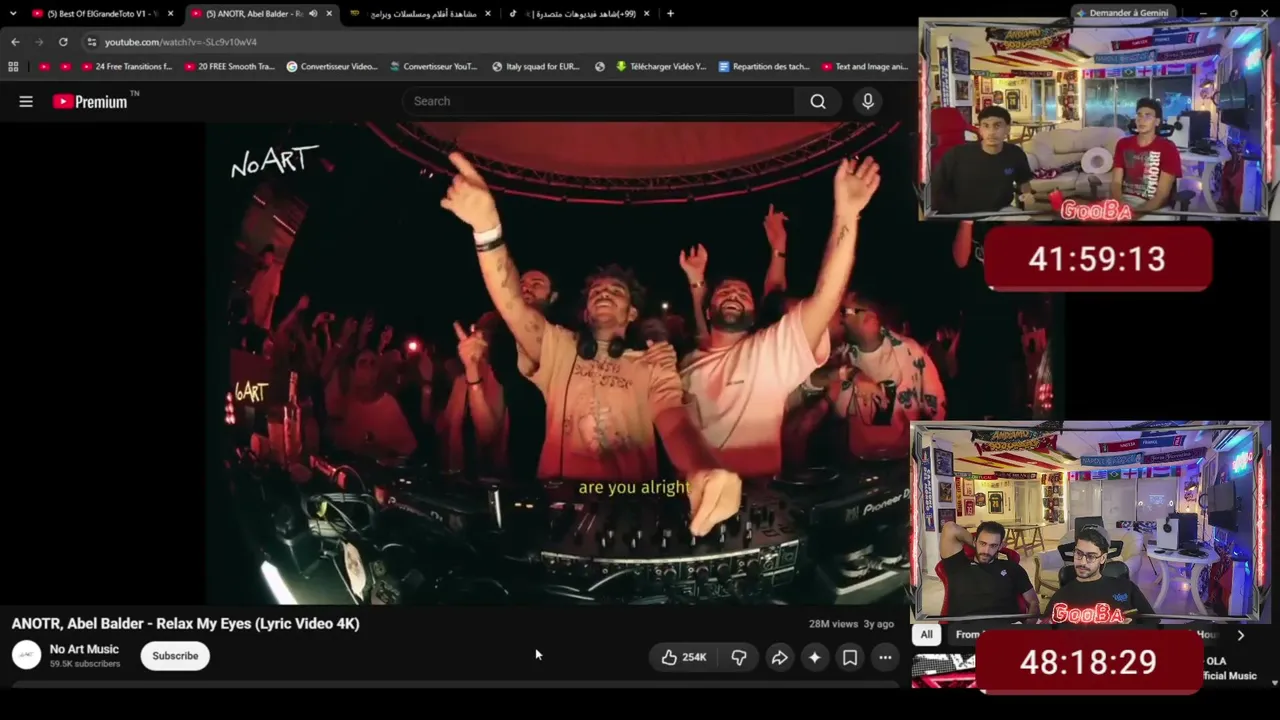Screen dimensions: 1280x720
Task: Reload the YouTube page
Action: coord(63,42)
